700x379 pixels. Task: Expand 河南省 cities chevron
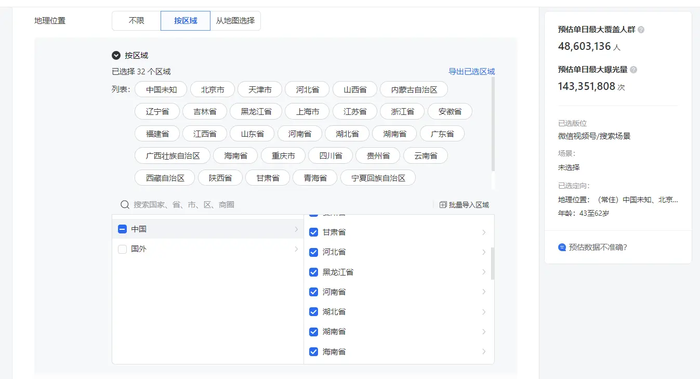(x=484, y=292)
